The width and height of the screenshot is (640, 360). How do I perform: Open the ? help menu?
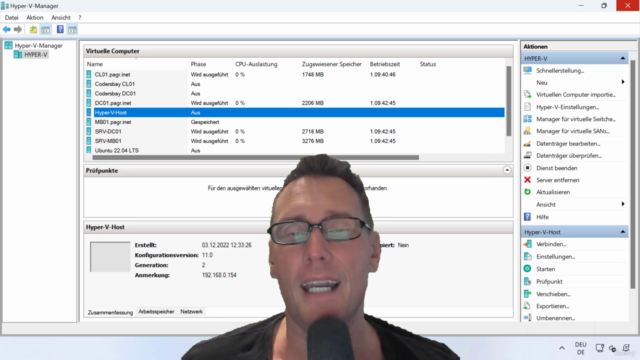(x=80, y=18)
